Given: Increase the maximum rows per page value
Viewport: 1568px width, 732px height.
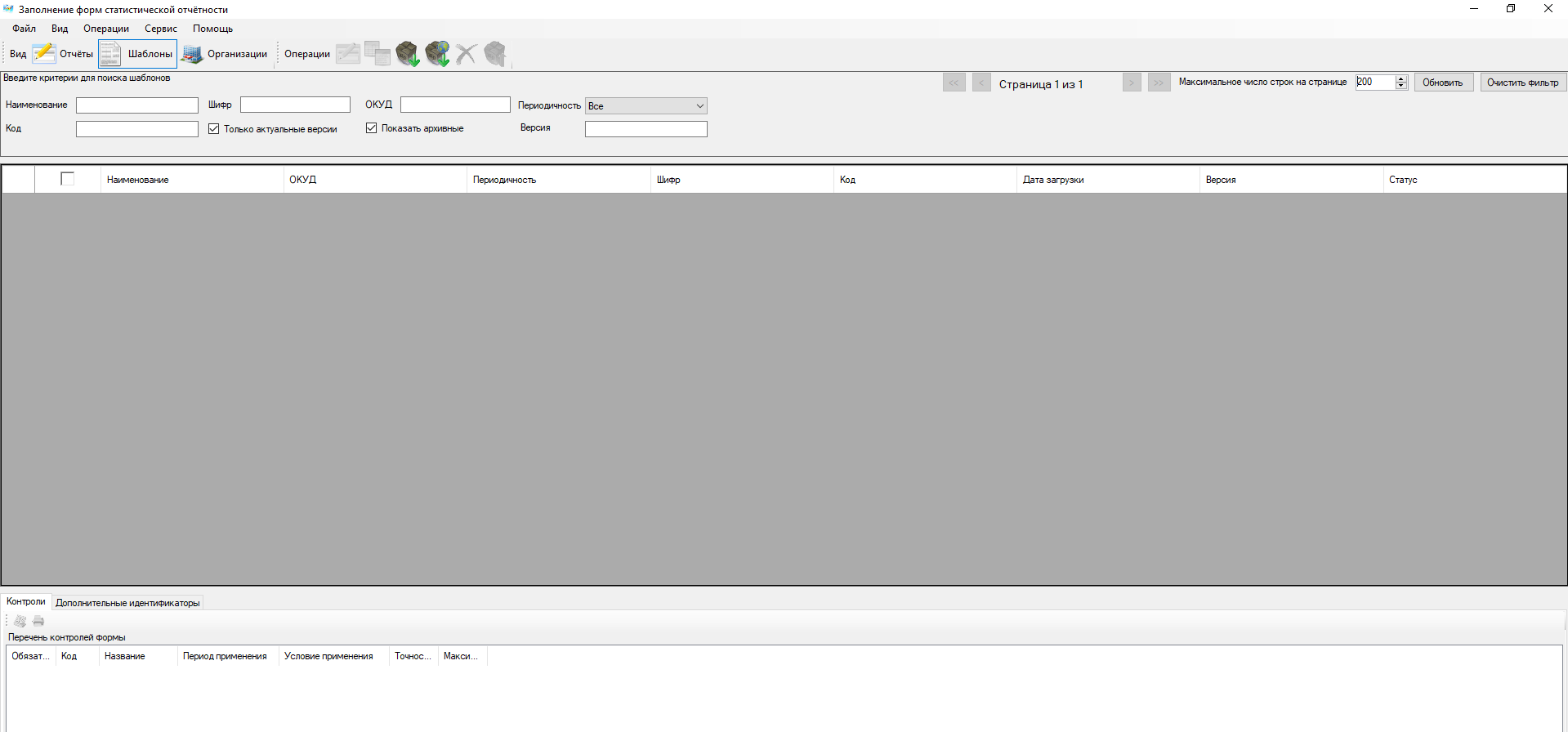Looking at the screenshot, I should pos(1401,78).
